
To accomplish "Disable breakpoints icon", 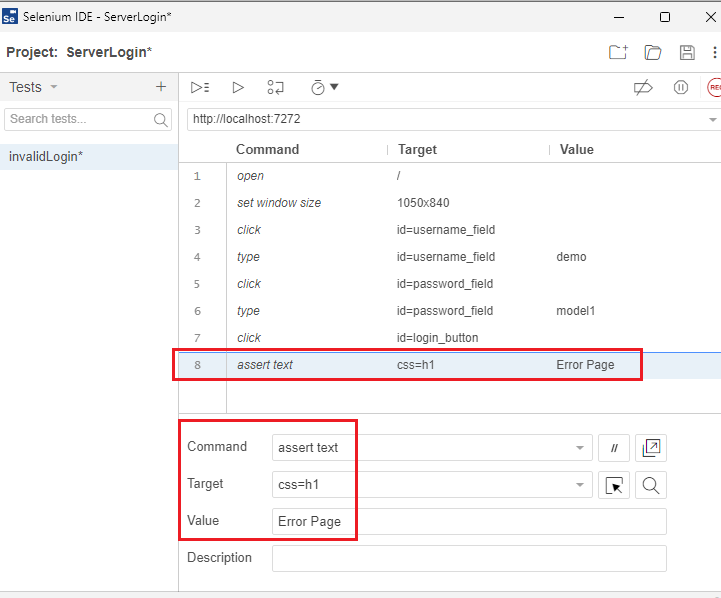I will click(x=643, y=87).
